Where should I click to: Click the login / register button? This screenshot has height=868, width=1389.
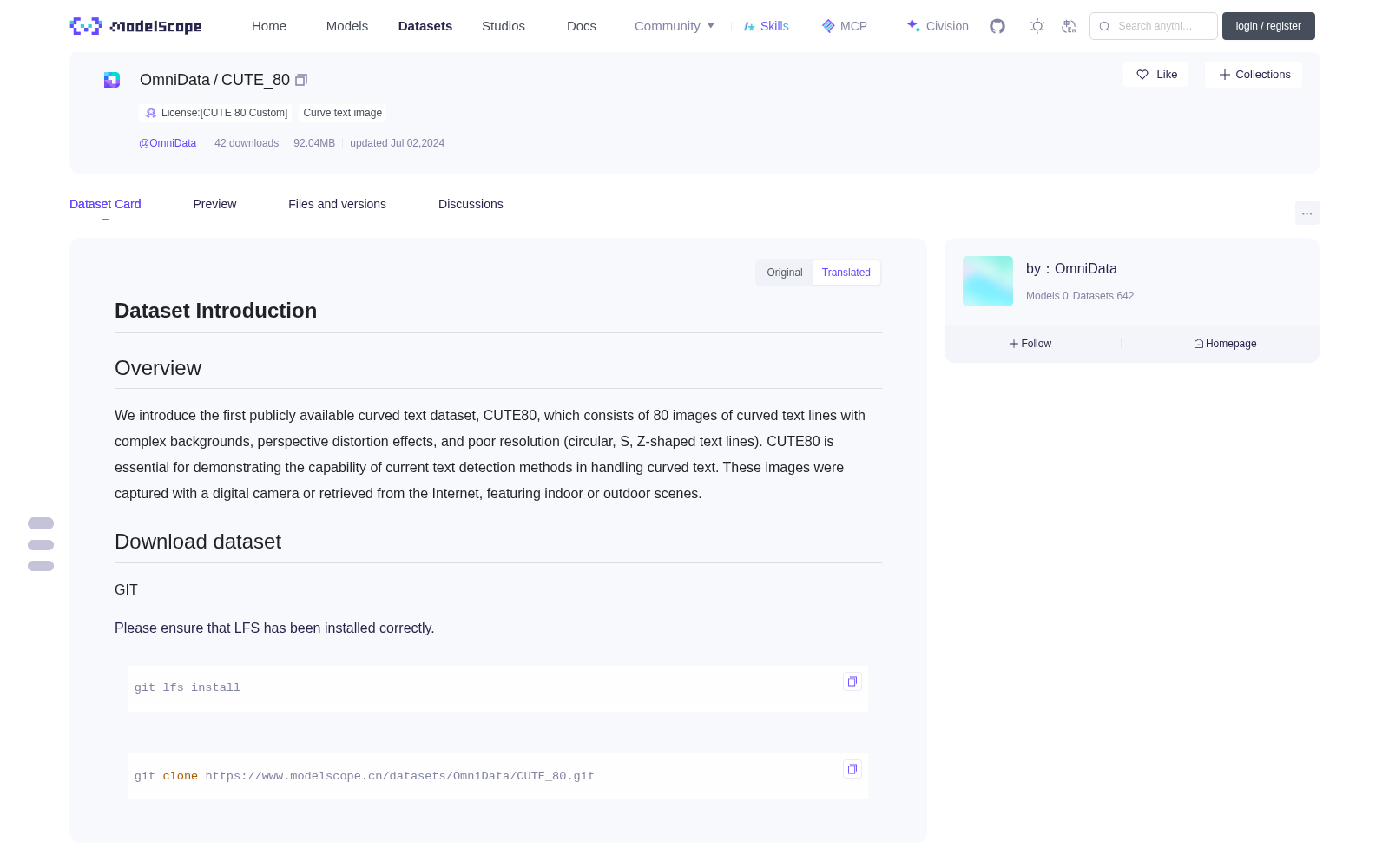tap(1268, 26)
